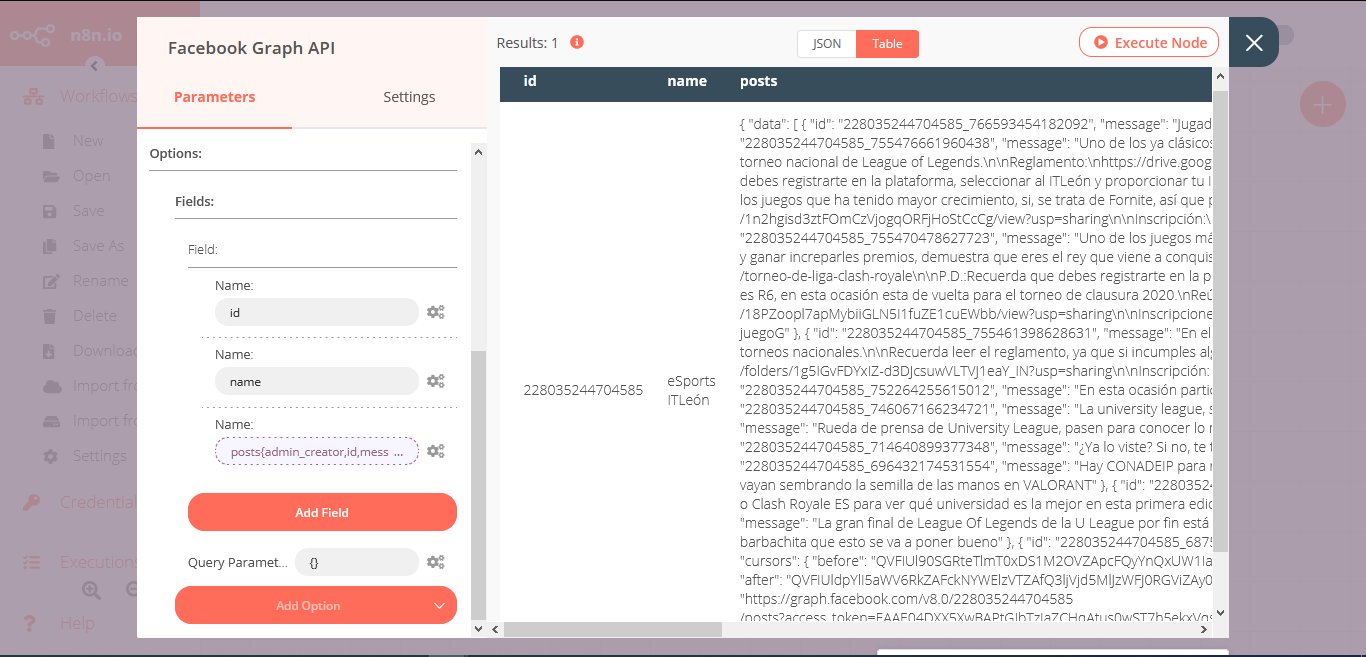Click the Import from URL cloud icon
The image size is (1366, 657).
point(52,386)
